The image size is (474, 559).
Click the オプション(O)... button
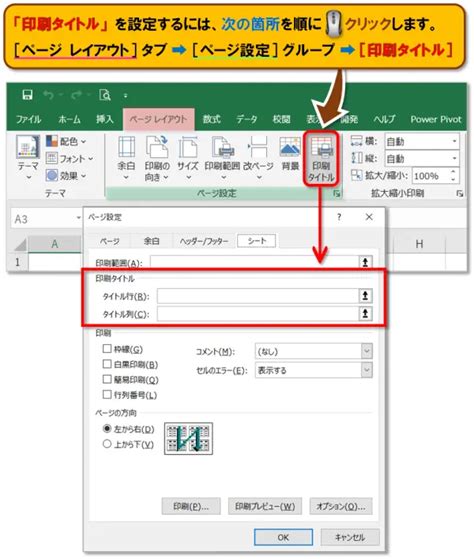pyautogui.click(x=341, y=506)
